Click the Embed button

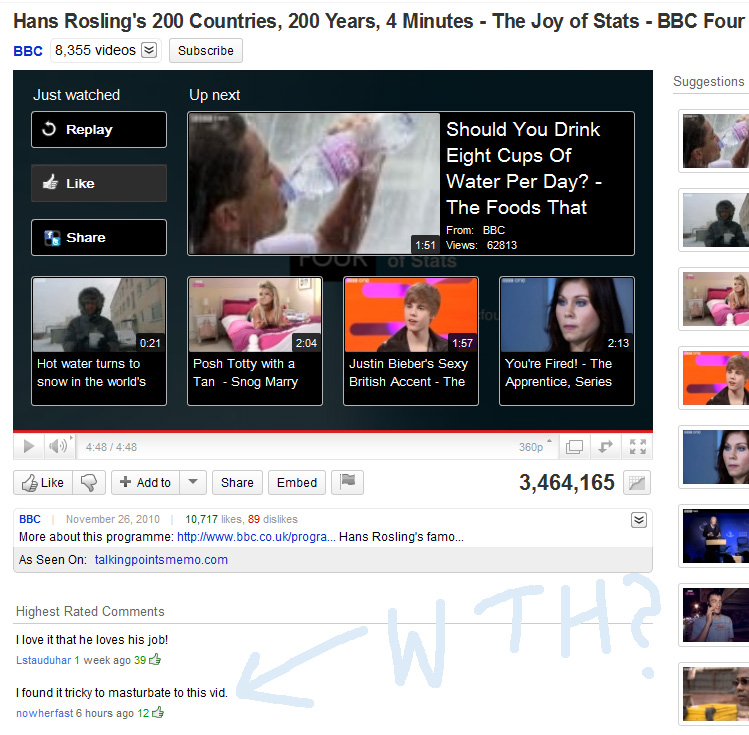(297, 482)
